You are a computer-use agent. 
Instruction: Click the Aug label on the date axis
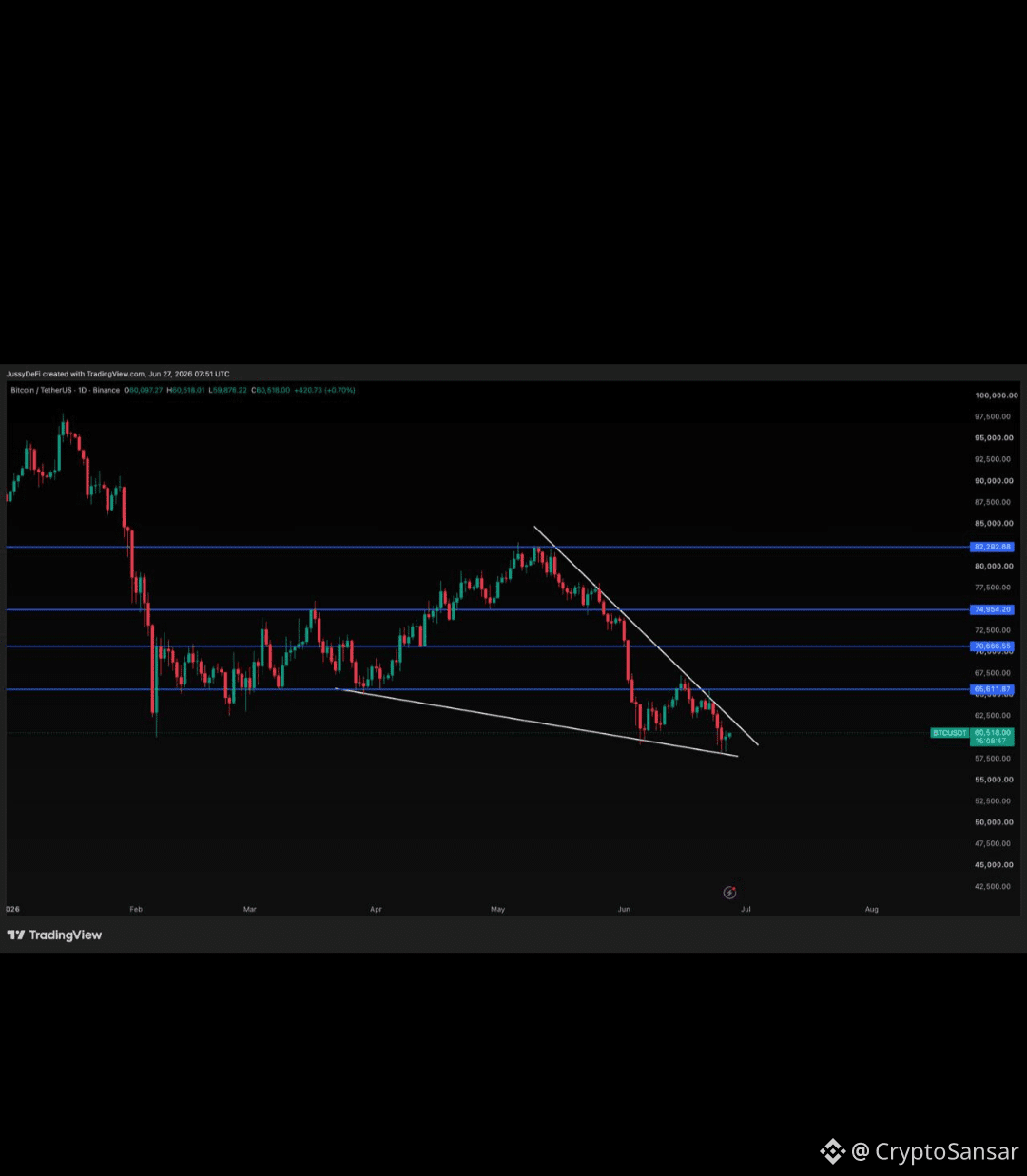point(872,910)
